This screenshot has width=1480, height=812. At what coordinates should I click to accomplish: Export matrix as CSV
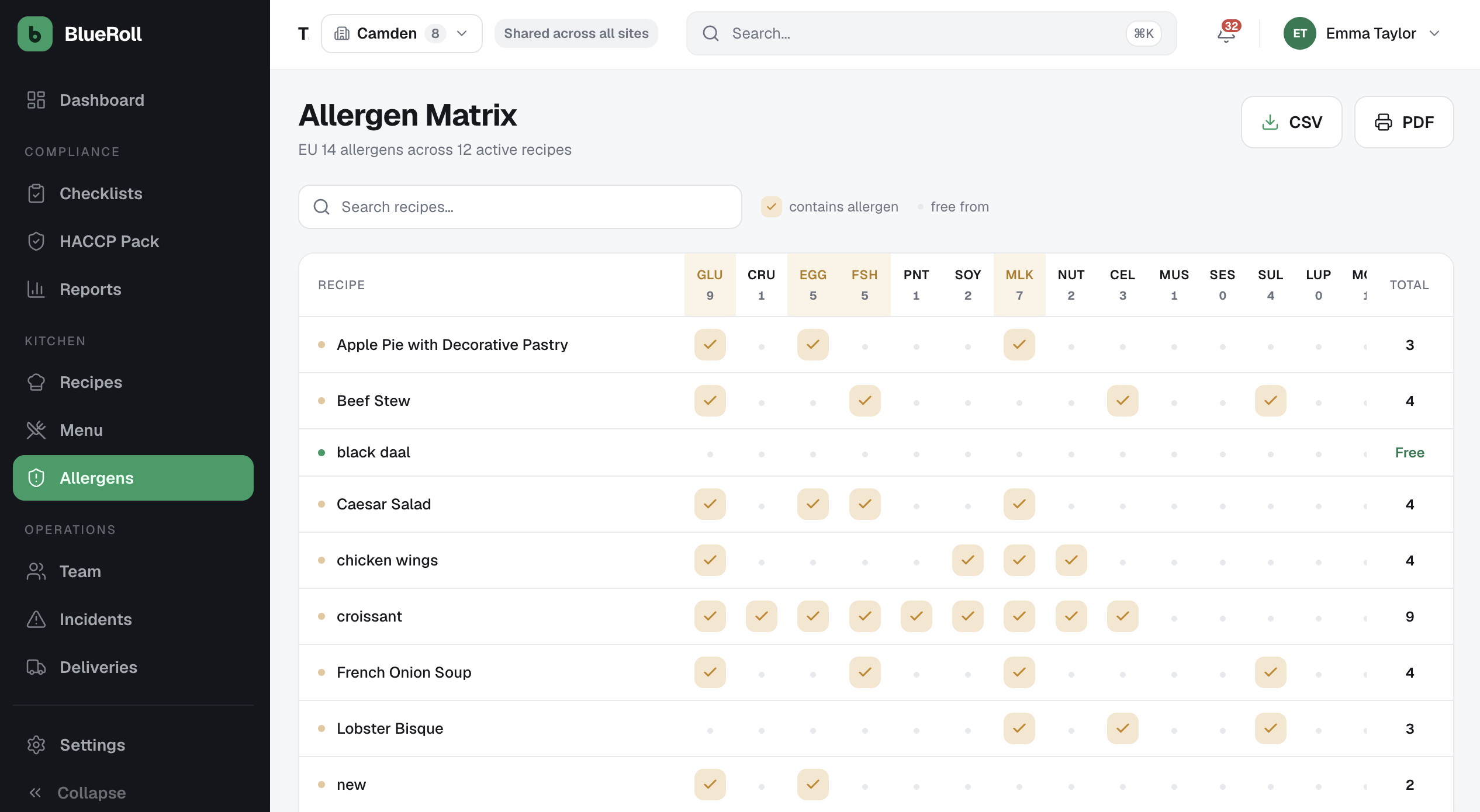(1291, 122)
